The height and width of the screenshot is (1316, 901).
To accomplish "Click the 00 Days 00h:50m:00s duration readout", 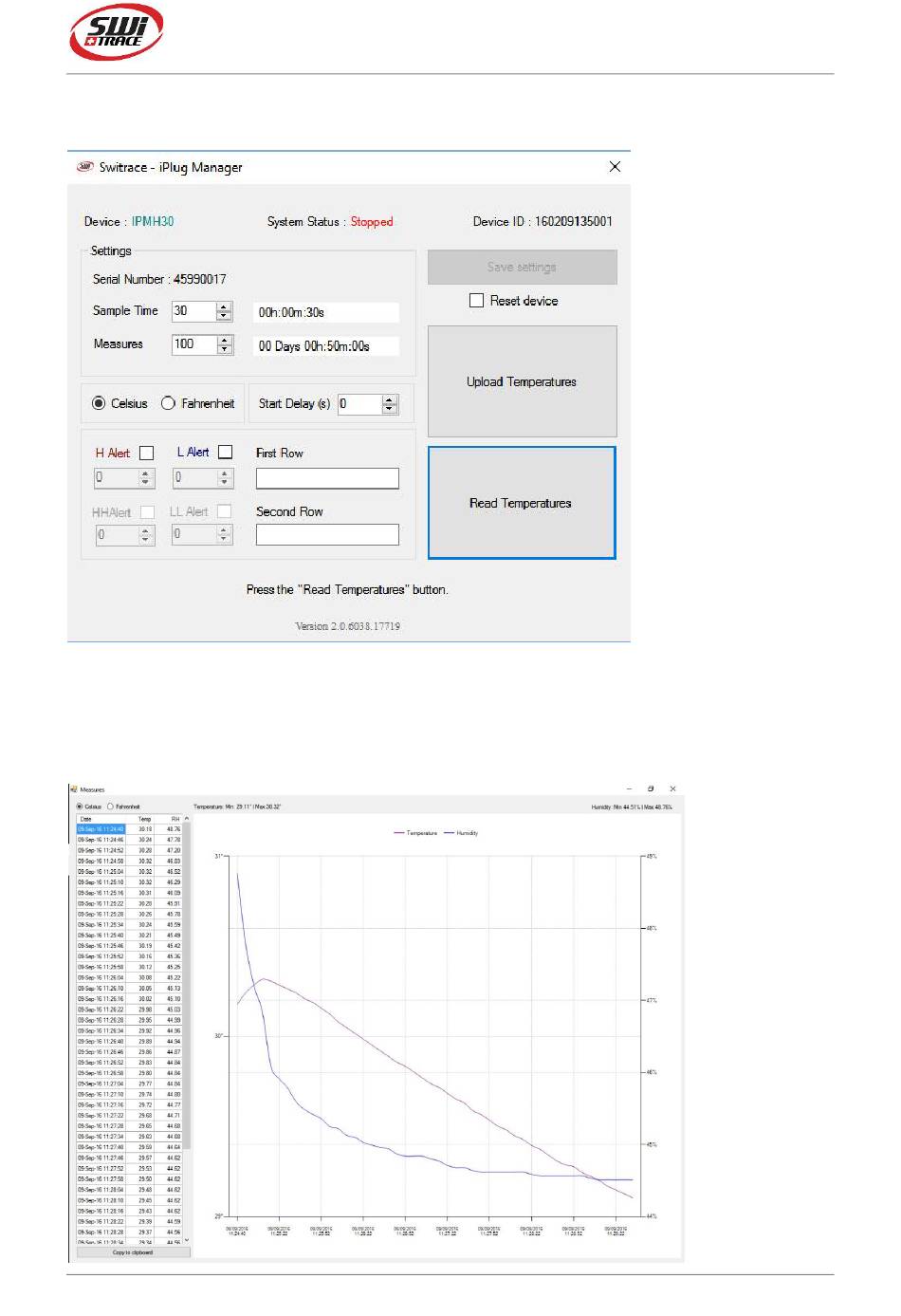I will [326, 346].
